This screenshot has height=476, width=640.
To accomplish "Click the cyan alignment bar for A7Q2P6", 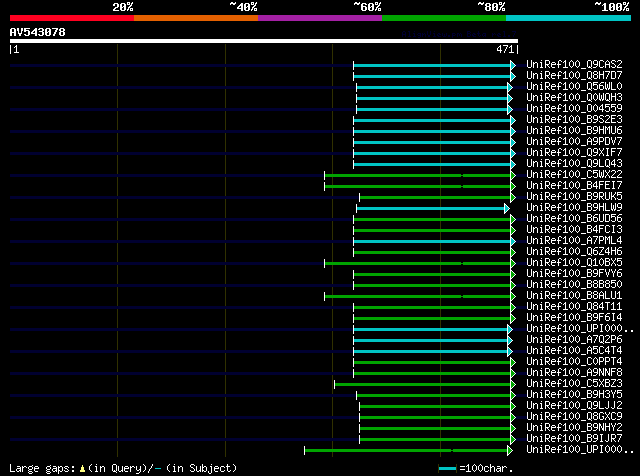I will pos(430,341).
